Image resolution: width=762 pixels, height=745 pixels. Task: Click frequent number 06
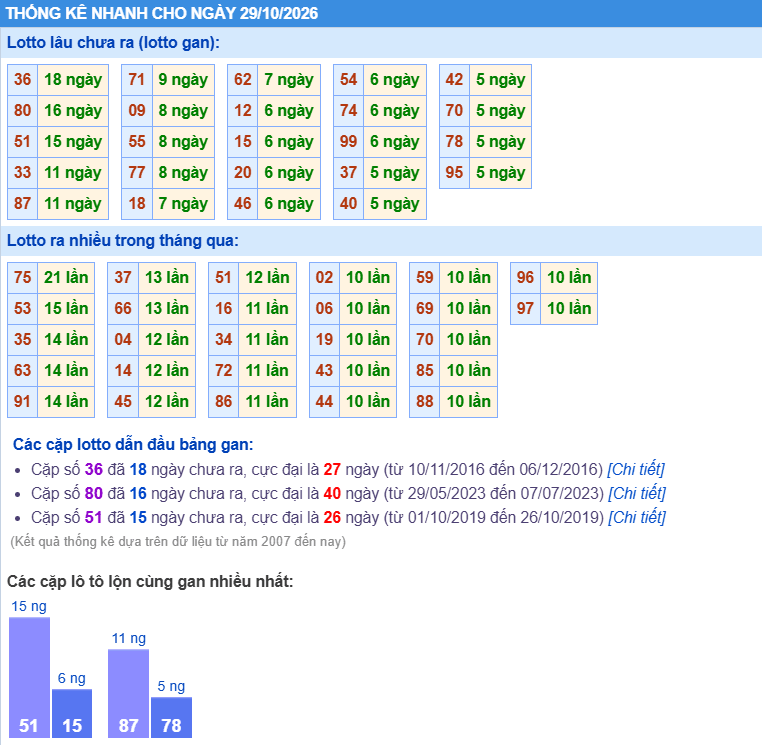tap(325, 309)
